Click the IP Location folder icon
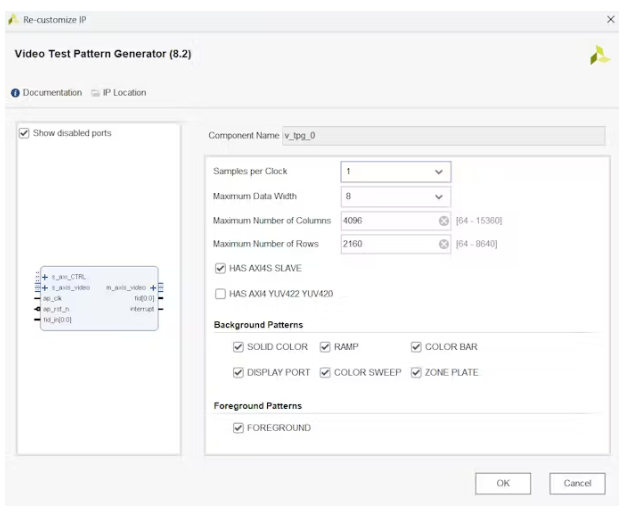 point(95,93)
